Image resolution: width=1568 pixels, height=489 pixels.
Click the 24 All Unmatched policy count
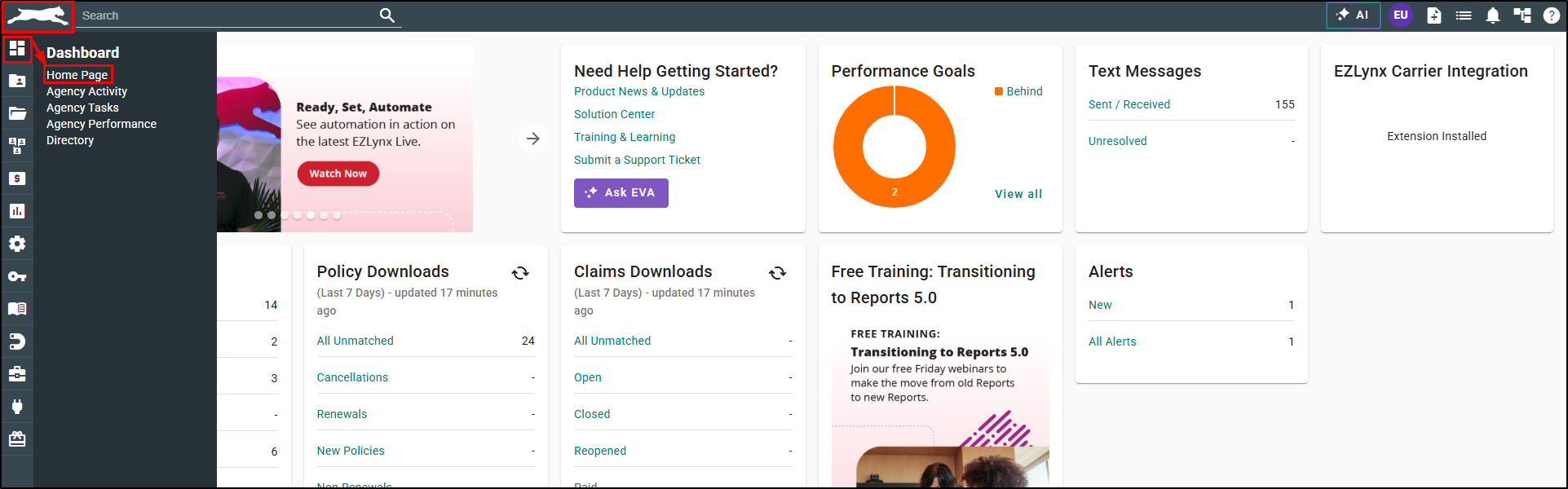pos(528,341)
